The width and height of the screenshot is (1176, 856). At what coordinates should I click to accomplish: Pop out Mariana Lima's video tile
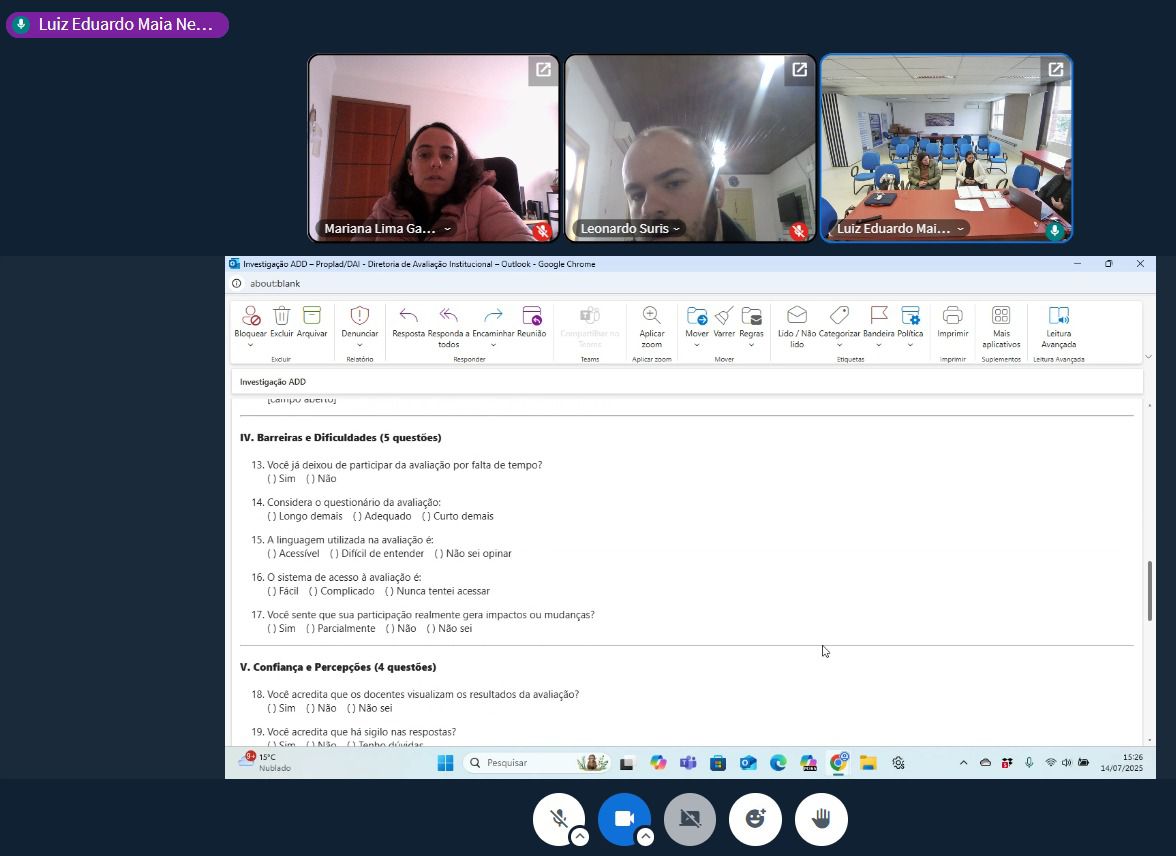coord(543,70)
